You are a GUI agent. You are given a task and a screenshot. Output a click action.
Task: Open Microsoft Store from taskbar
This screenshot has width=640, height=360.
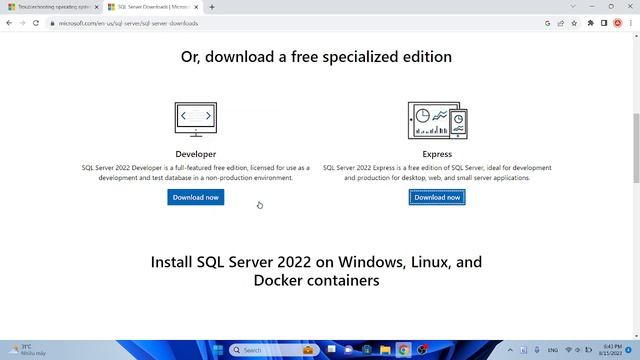(367, 350)
